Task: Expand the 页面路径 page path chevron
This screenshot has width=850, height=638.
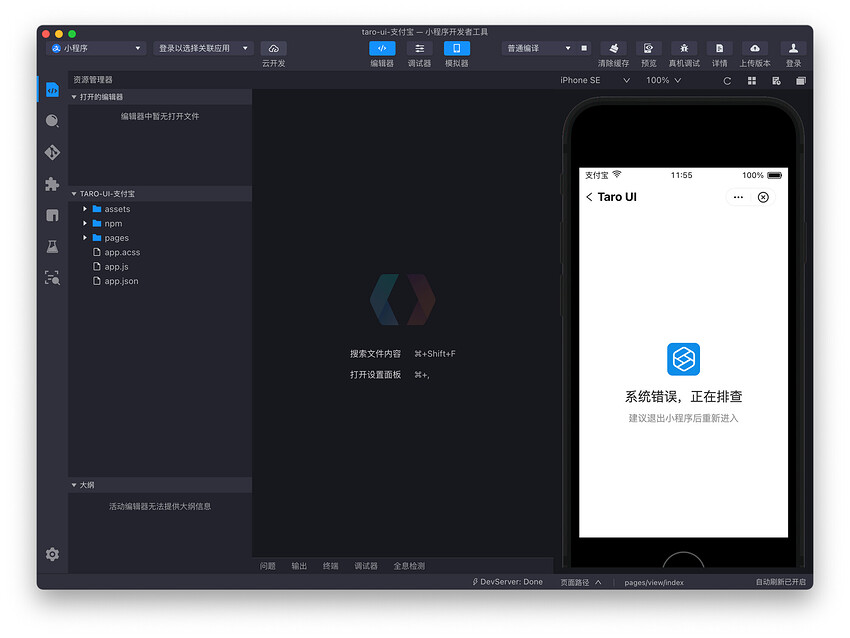Action: [x=598, y=582]
